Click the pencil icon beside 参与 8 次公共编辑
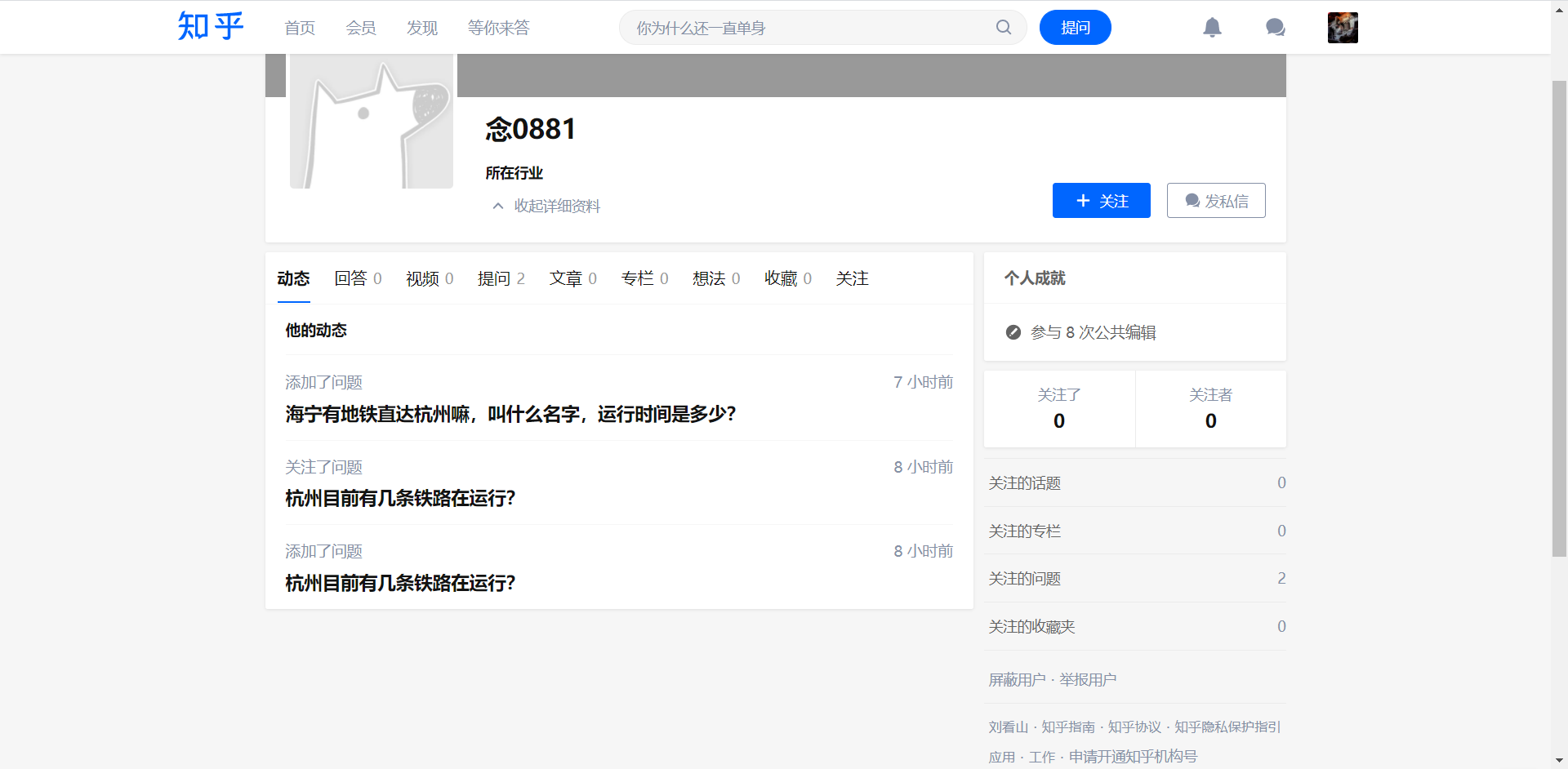The width and height of the screenshot is (1568, 769). 1013,332
